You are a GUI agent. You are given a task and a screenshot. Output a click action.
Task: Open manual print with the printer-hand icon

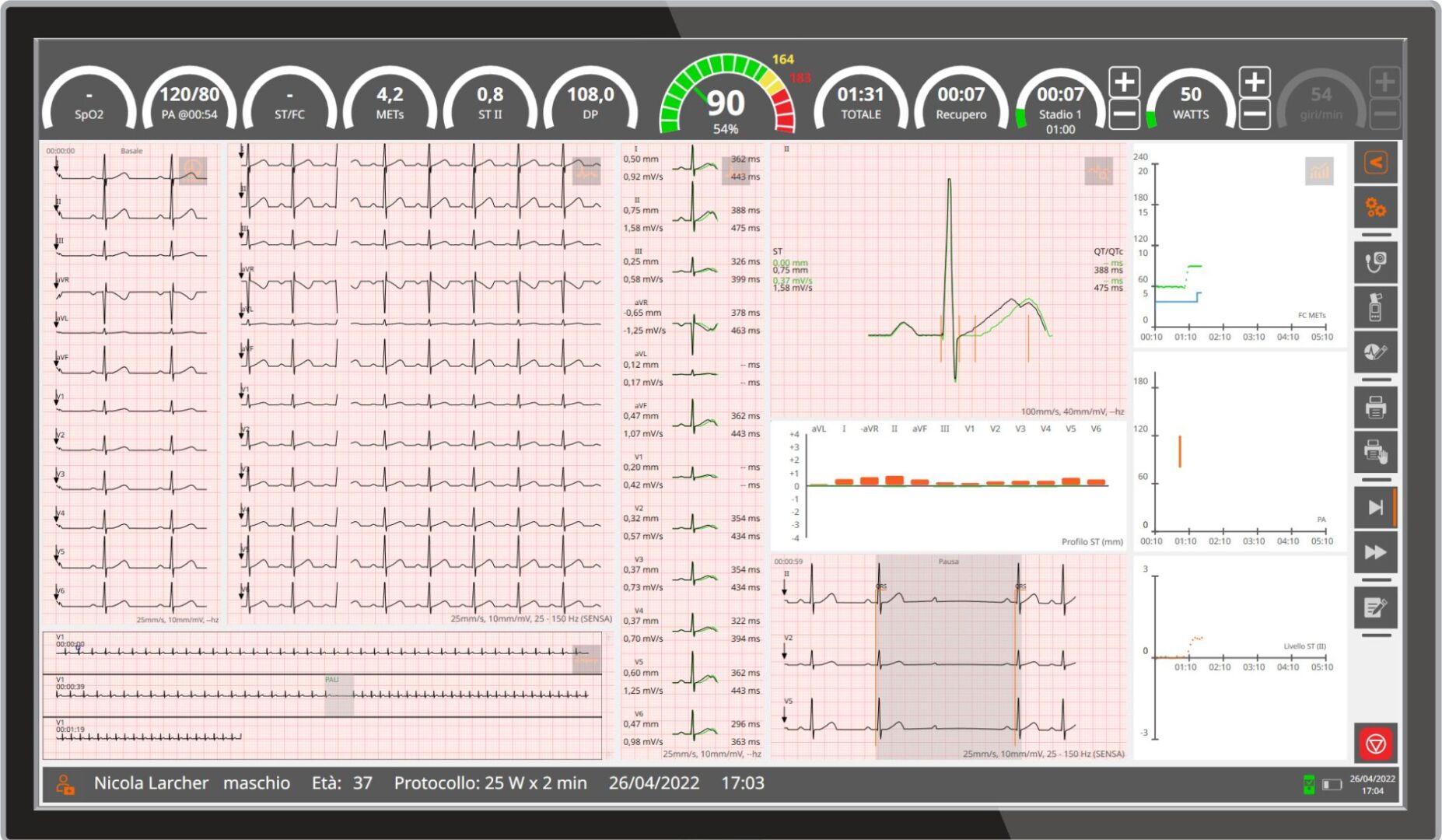pyautogui.click(x=1375, y=452)
